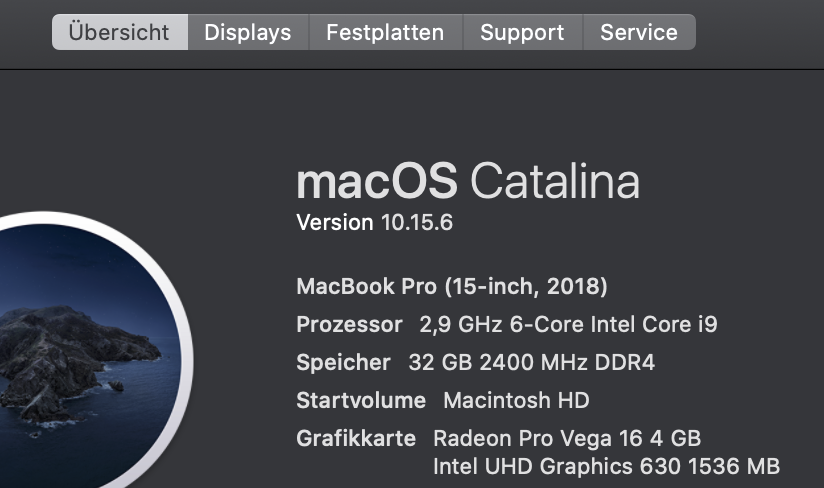Image resolution: width=824 pixels, height=488 pixels.
Task: Select the Übersicht tab
Action: tap(119, 32)
